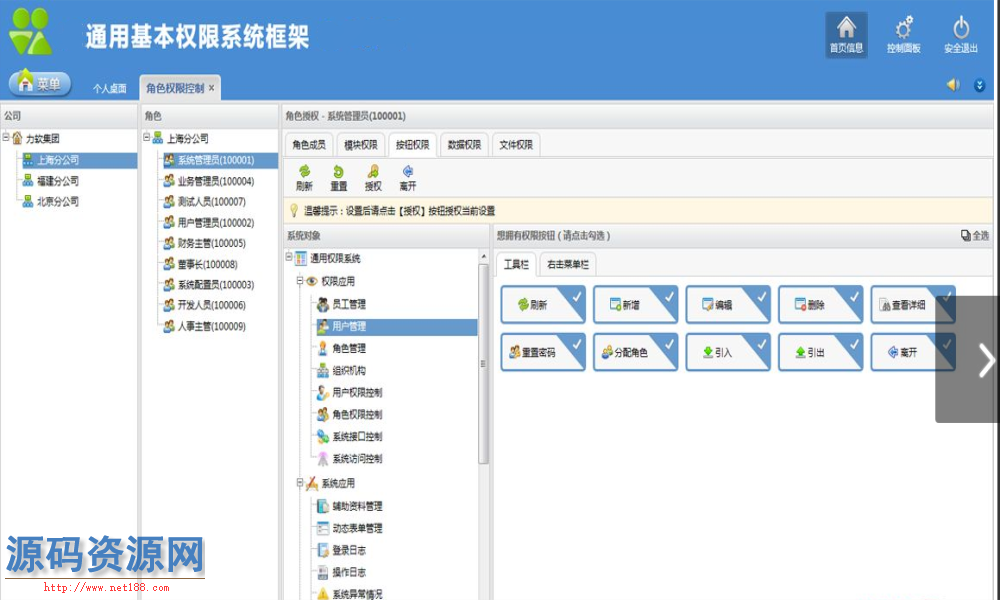
Task: Switch to 个人桌面 tab
Action: [x=110, y=89]
